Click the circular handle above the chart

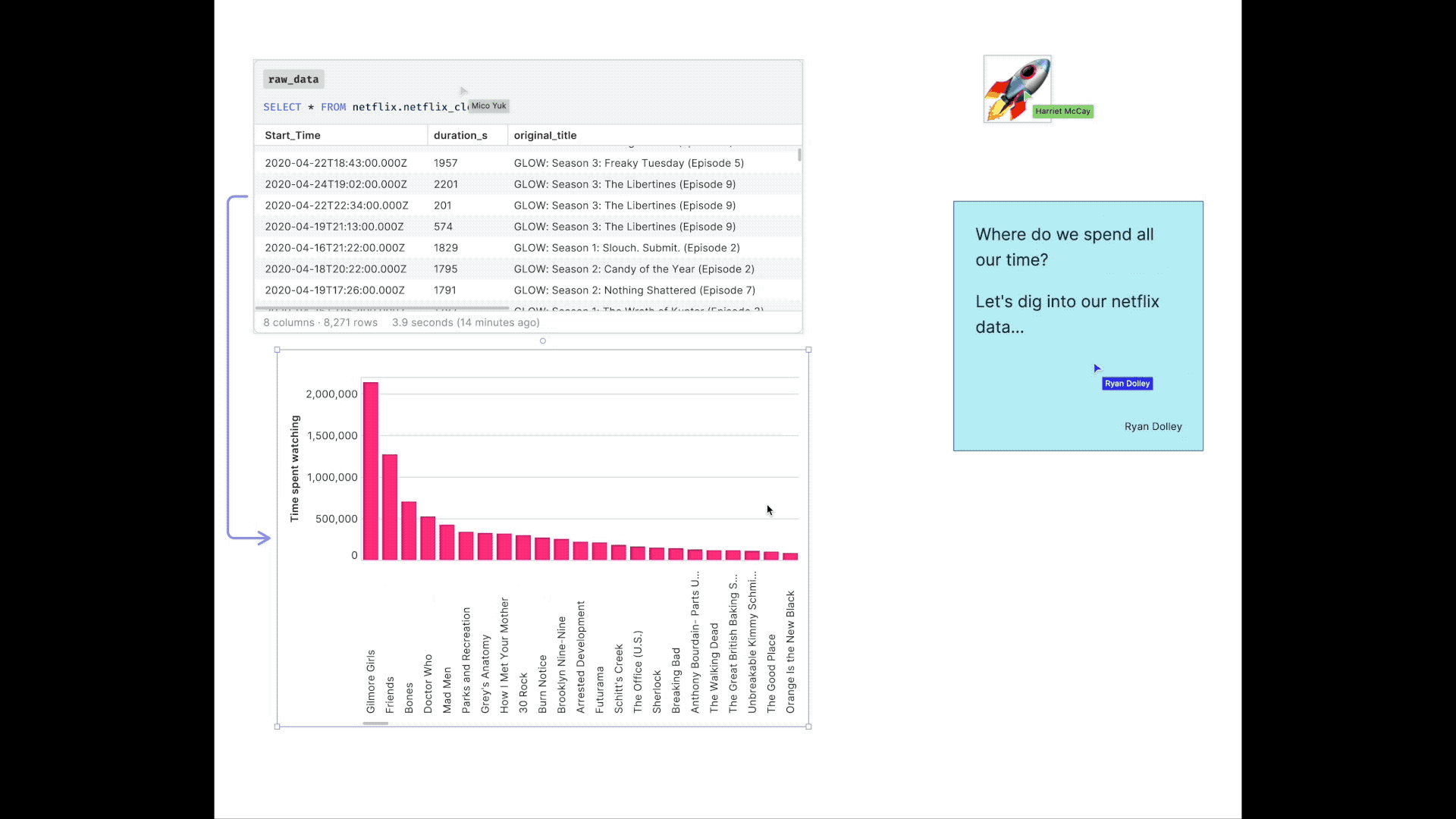[x=542, y=341]
